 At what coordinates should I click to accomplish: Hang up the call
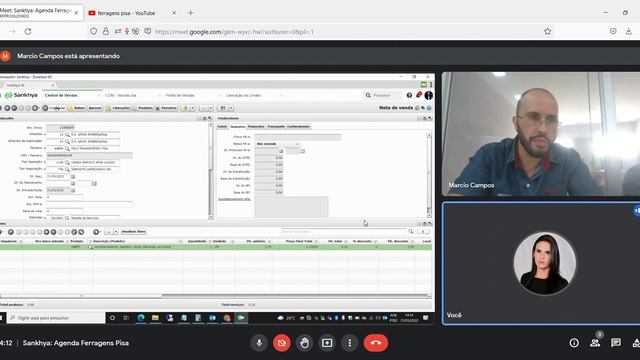376,343
